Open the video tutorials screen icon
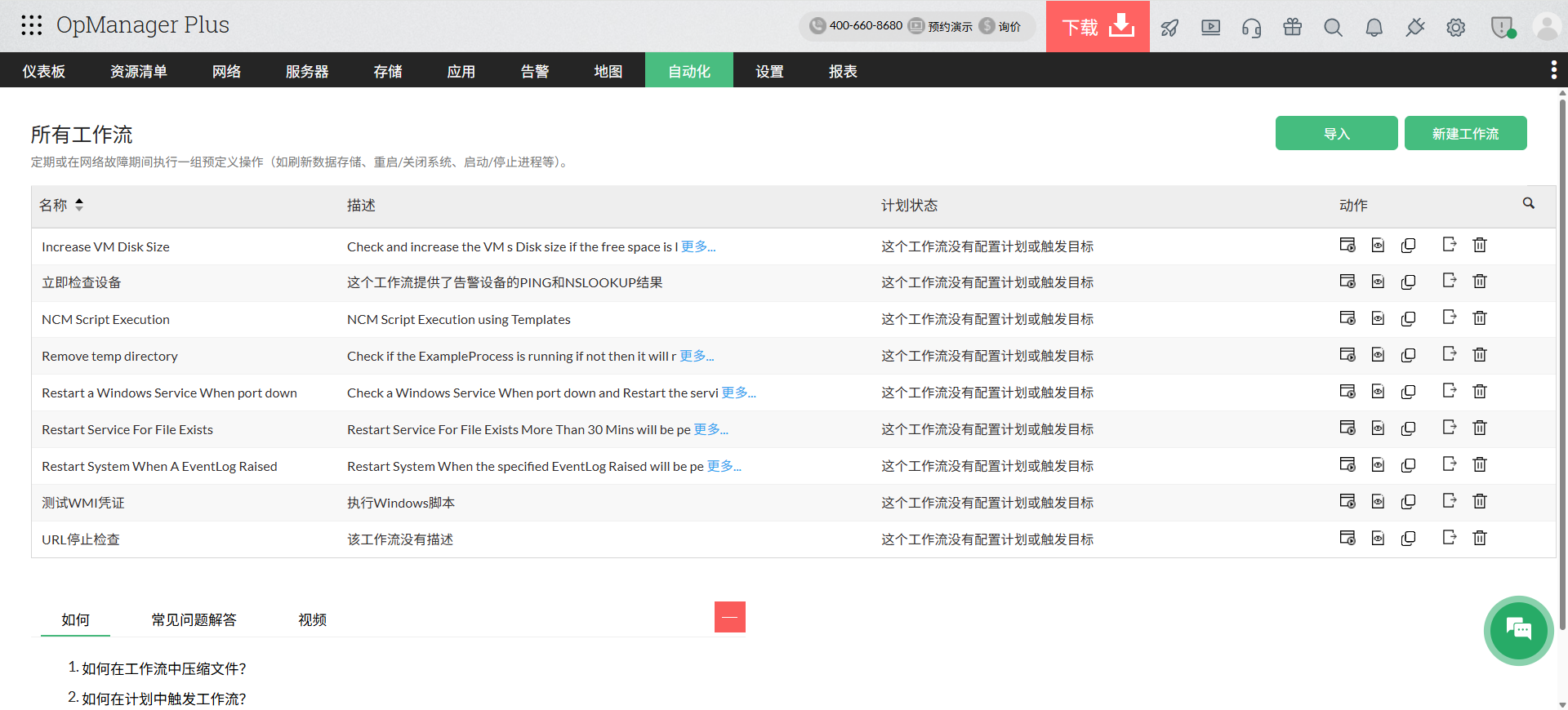Image resolution: width=1568 pixels, height=710 pixels. click(x=1210, y=28)
